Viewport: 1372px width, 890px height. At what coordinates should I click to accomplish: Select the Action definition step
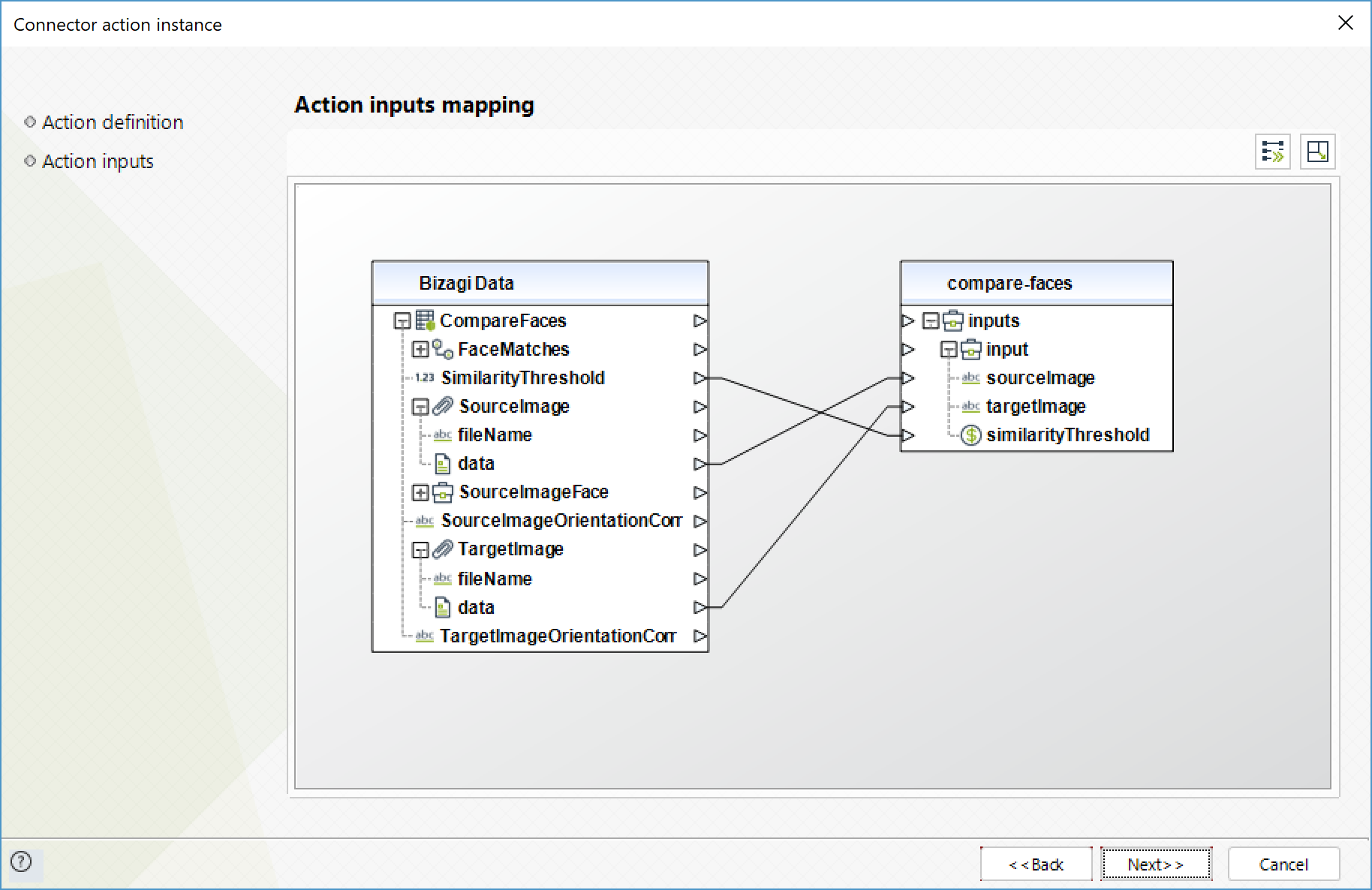click(x=113, y=122)
